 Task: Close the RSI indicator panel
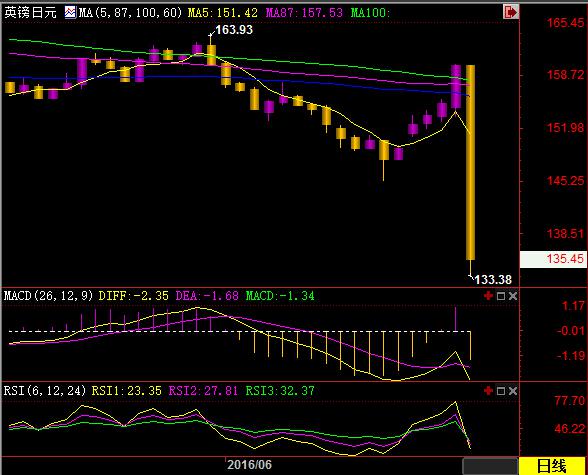[x=513, y=391]
